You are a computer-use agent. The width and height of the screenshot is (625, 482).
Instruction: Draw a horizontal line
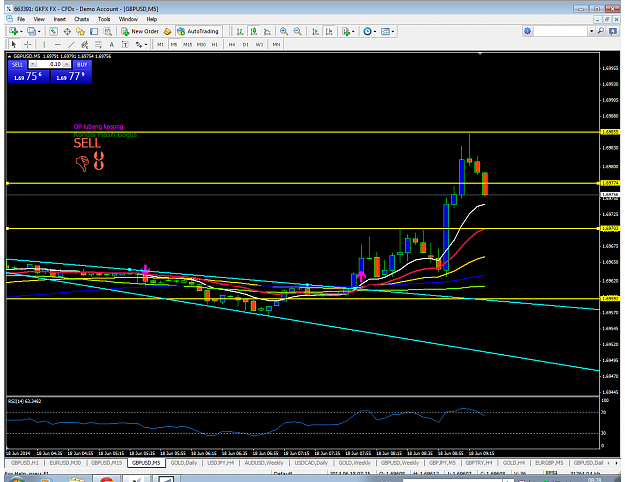click(58, 44)
